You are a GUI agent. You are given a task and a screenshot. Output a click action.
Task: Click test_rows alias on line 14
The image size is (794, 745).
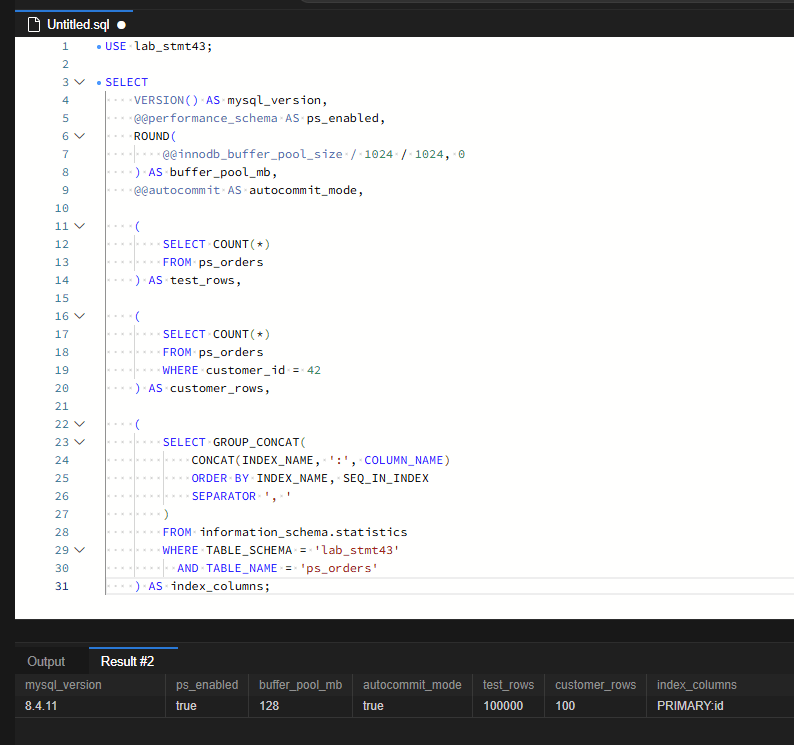202,281
